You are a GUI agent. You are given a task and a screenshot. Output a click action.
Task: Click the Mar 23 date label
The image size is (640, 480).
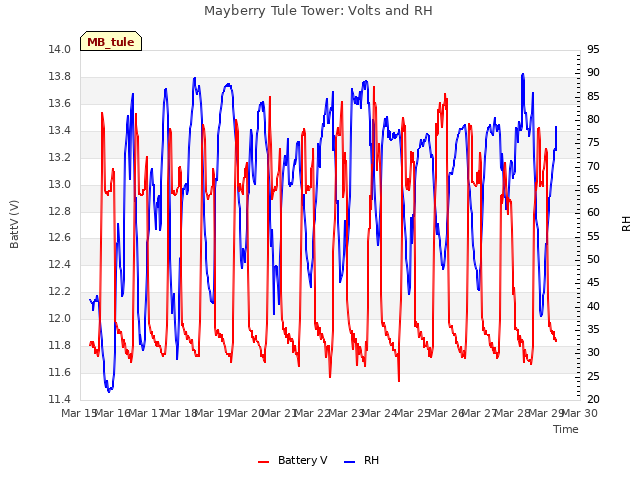346,413
